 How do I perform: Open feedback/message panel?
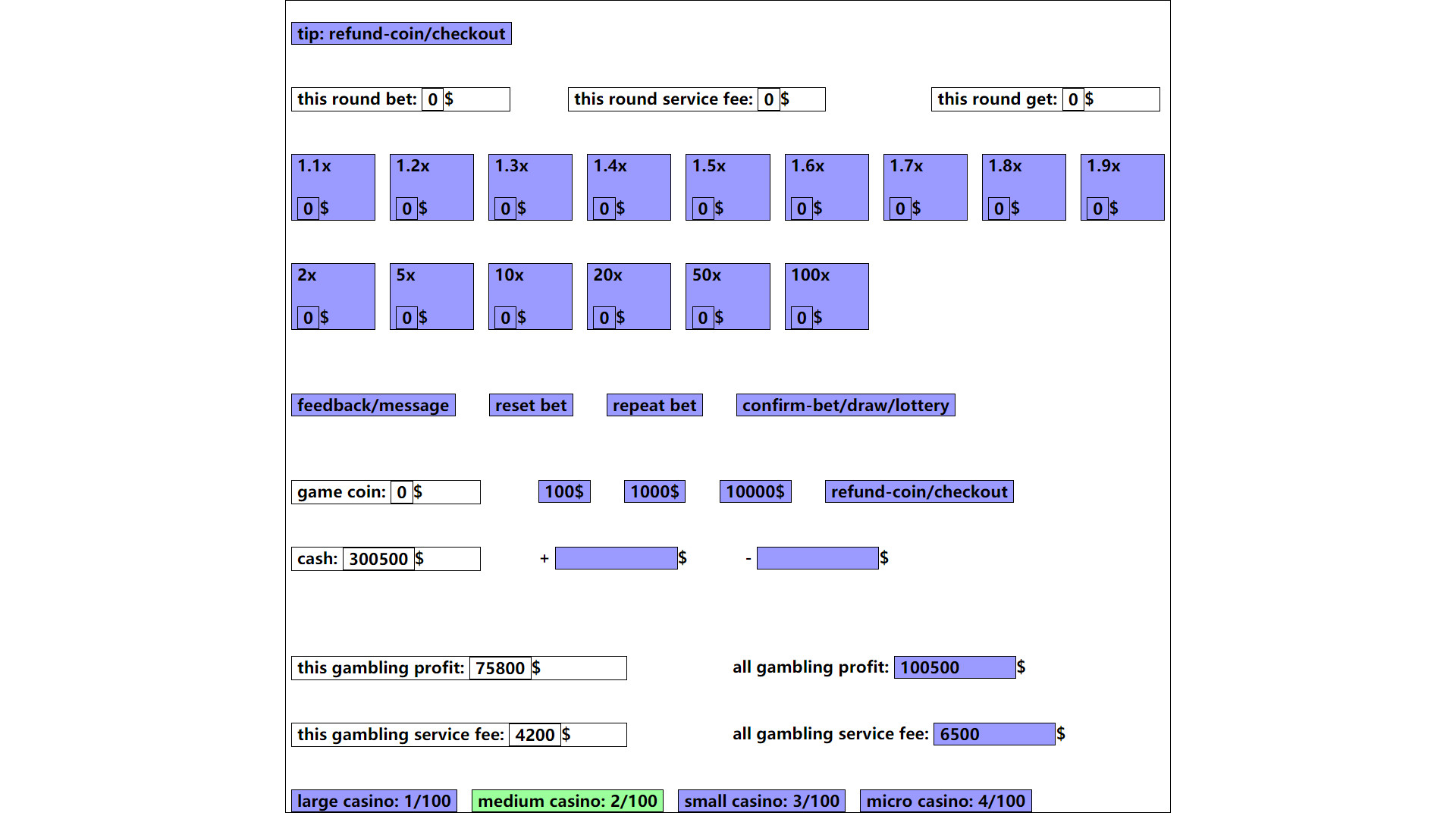(x=374, y=405)
